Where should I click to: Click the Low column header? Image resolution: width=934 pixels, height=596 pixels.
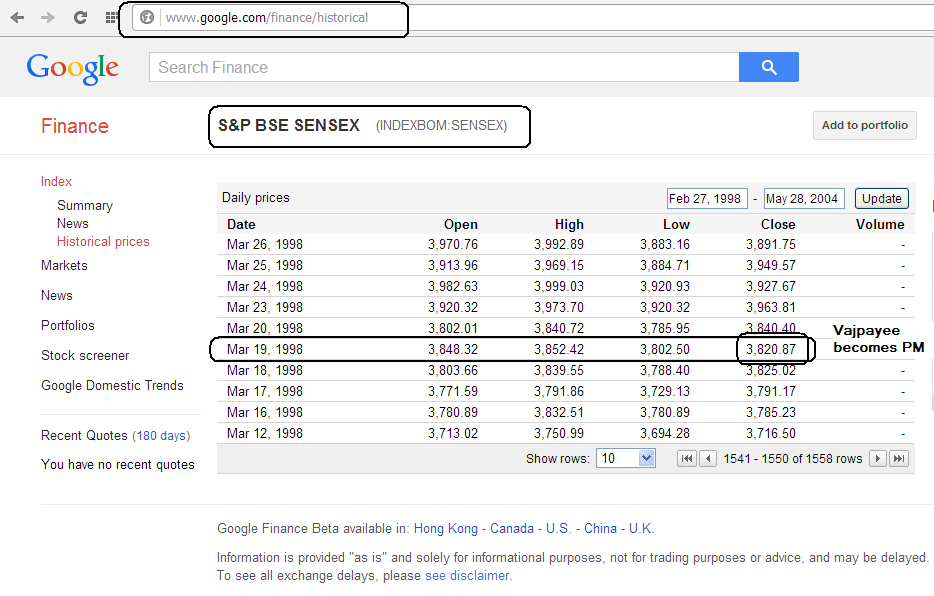[x=676, y=224]
